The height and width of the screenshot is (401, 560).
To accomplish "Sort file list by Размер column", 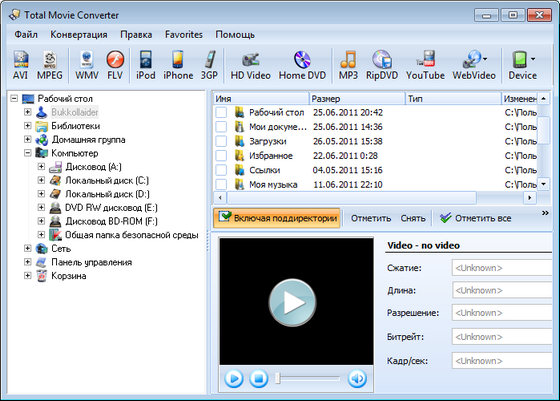I will point(357,99).
